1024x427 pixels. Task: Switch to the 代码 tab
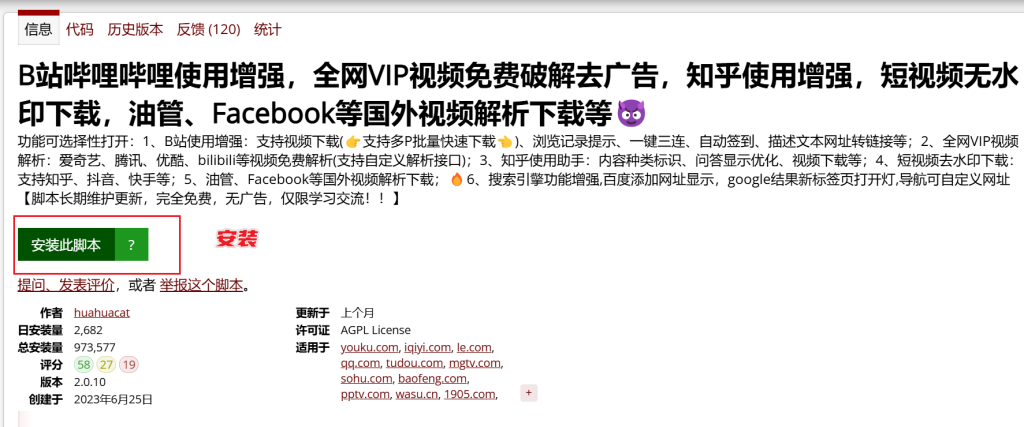click(80, 29)
